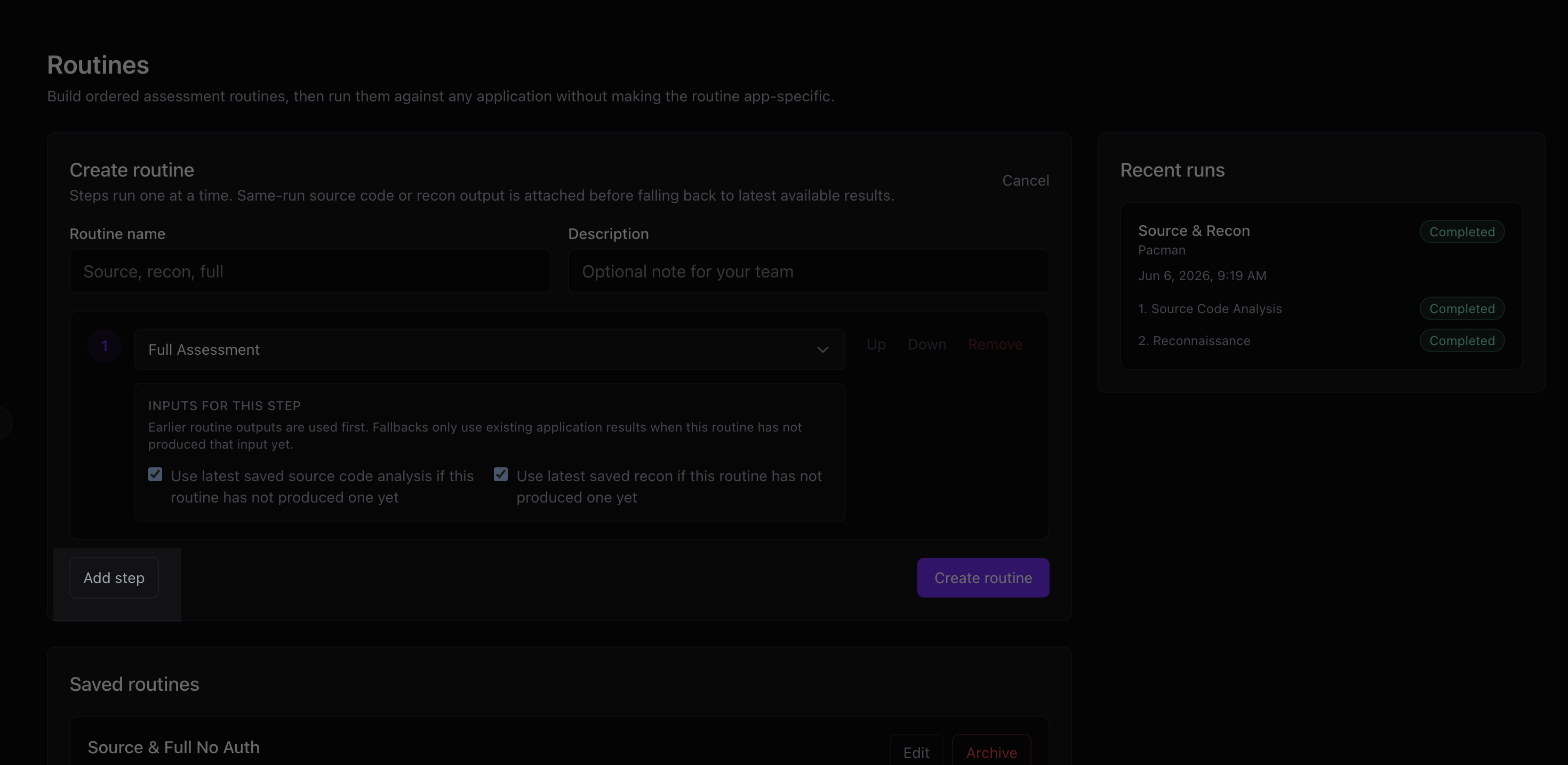Click the Add step button
This screenshot has height=765, width=1568.
(x=114, y=577)
